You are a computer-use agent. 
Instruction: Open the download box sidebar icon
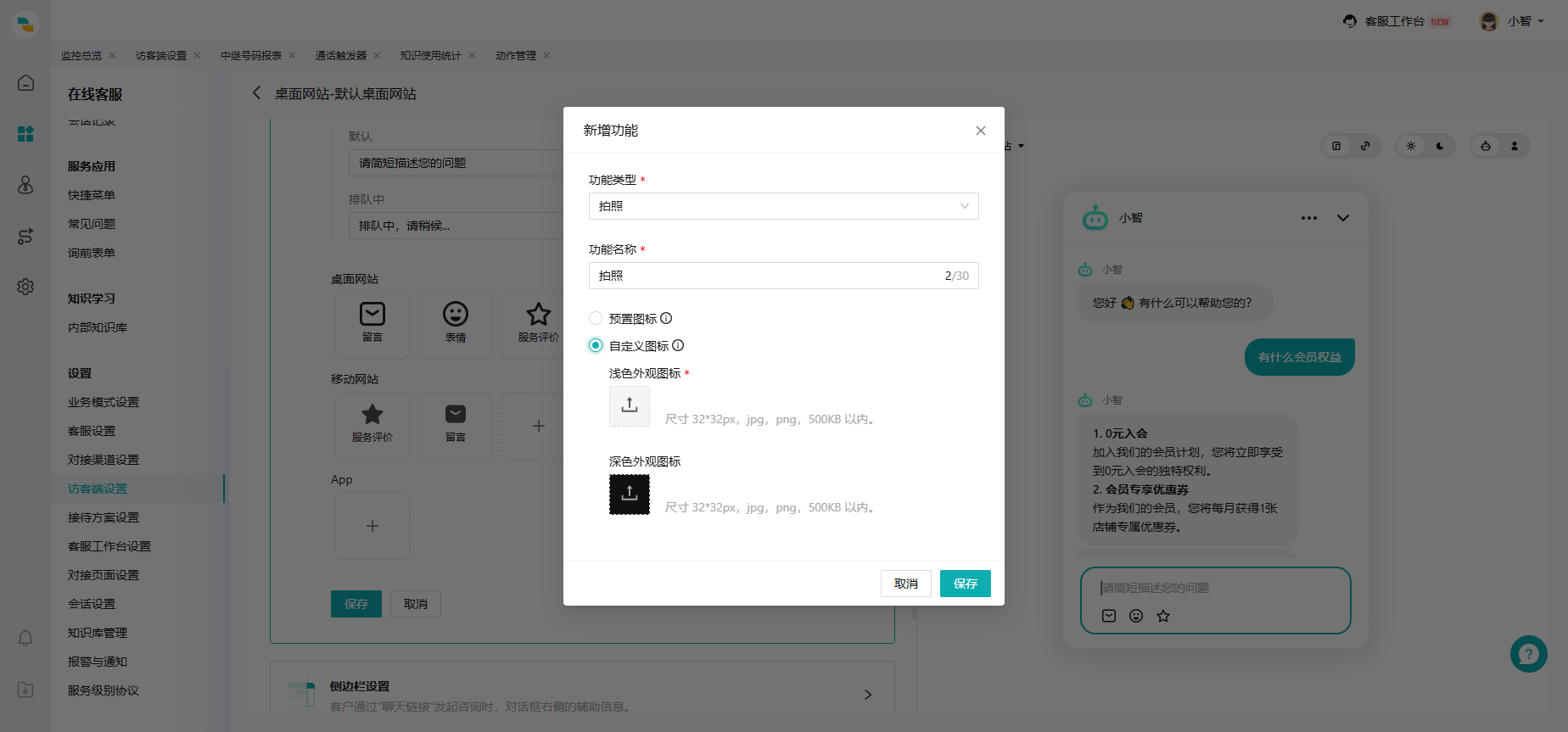(25, 690)
